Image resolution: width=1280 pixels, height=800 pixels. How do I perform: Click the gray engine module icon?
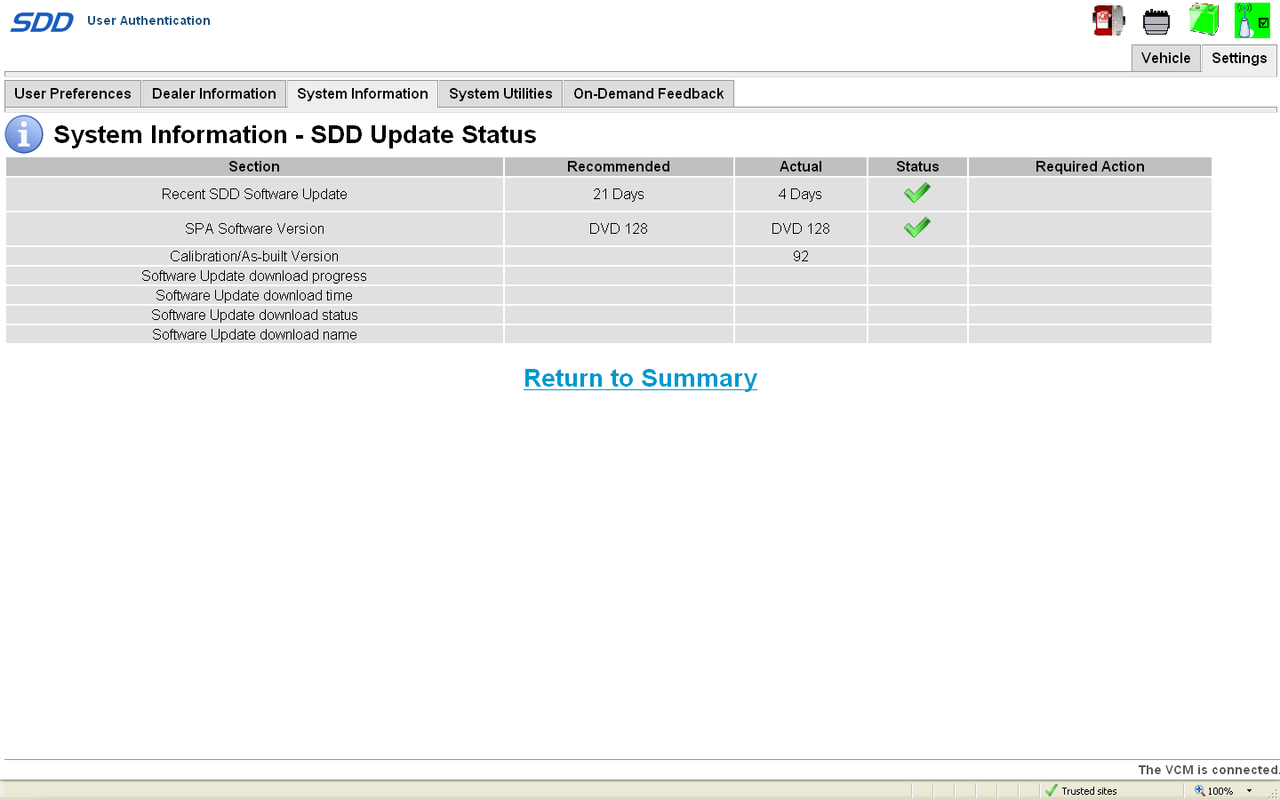click(x=1156, y=20)
